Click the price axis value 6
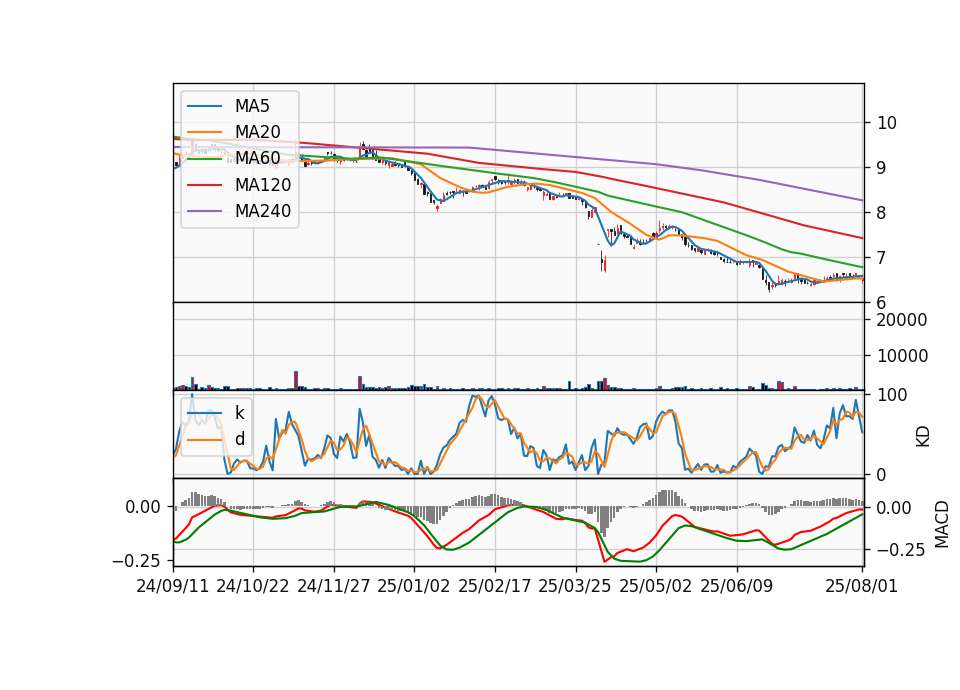This screenshot has width=960, height=690. (882, 302)
